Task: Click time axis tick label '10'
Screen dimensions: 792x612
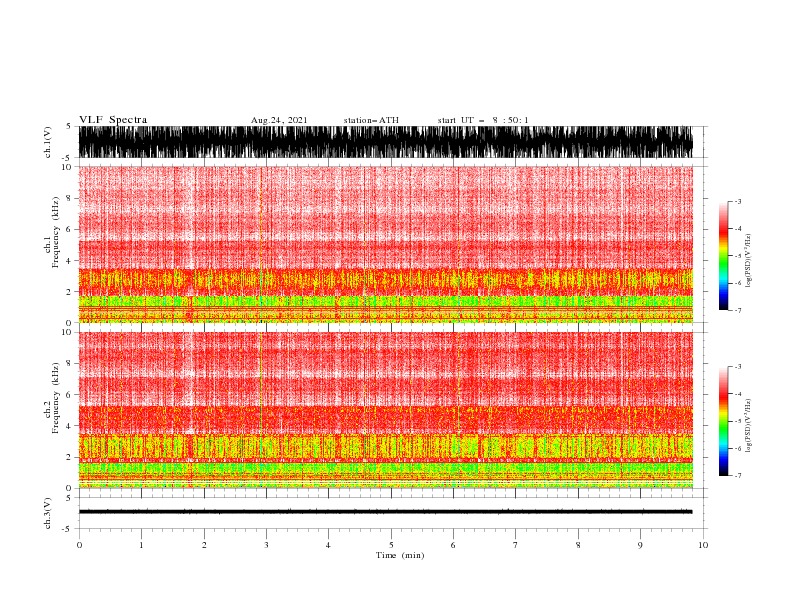Action: point(703,545)
